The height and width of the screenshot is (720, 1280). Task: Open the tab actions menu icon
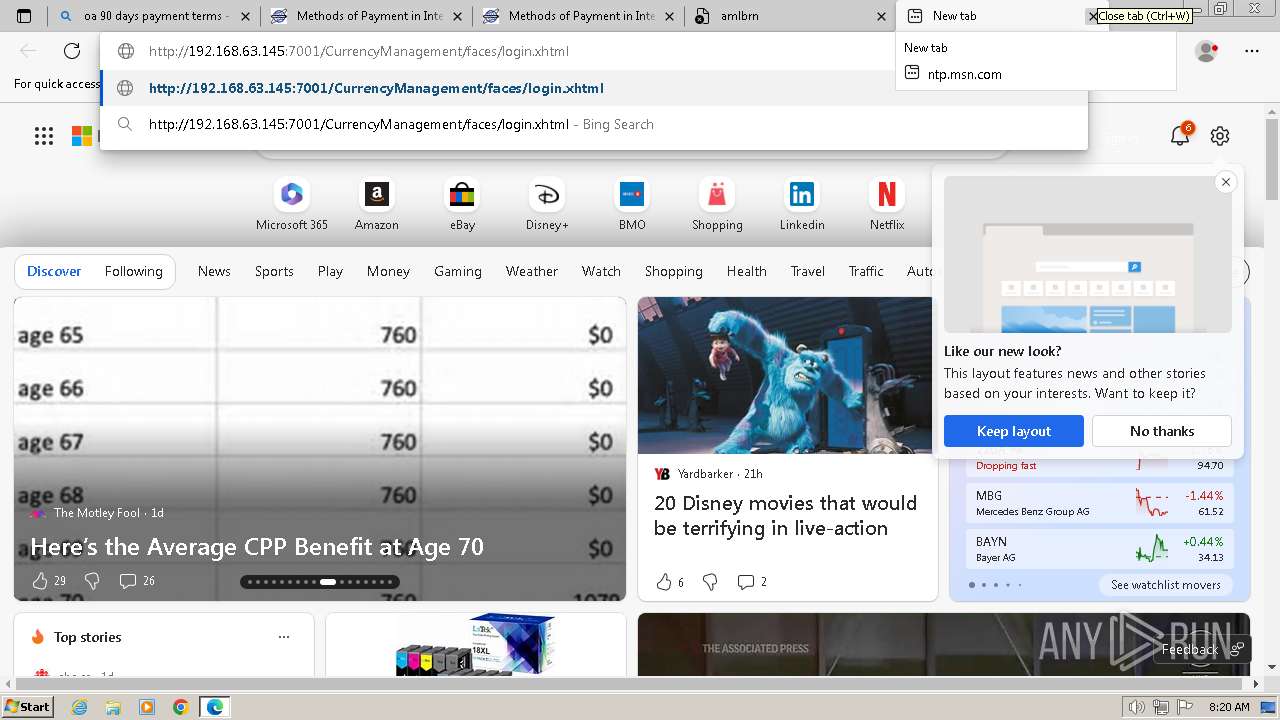point(24,16)
